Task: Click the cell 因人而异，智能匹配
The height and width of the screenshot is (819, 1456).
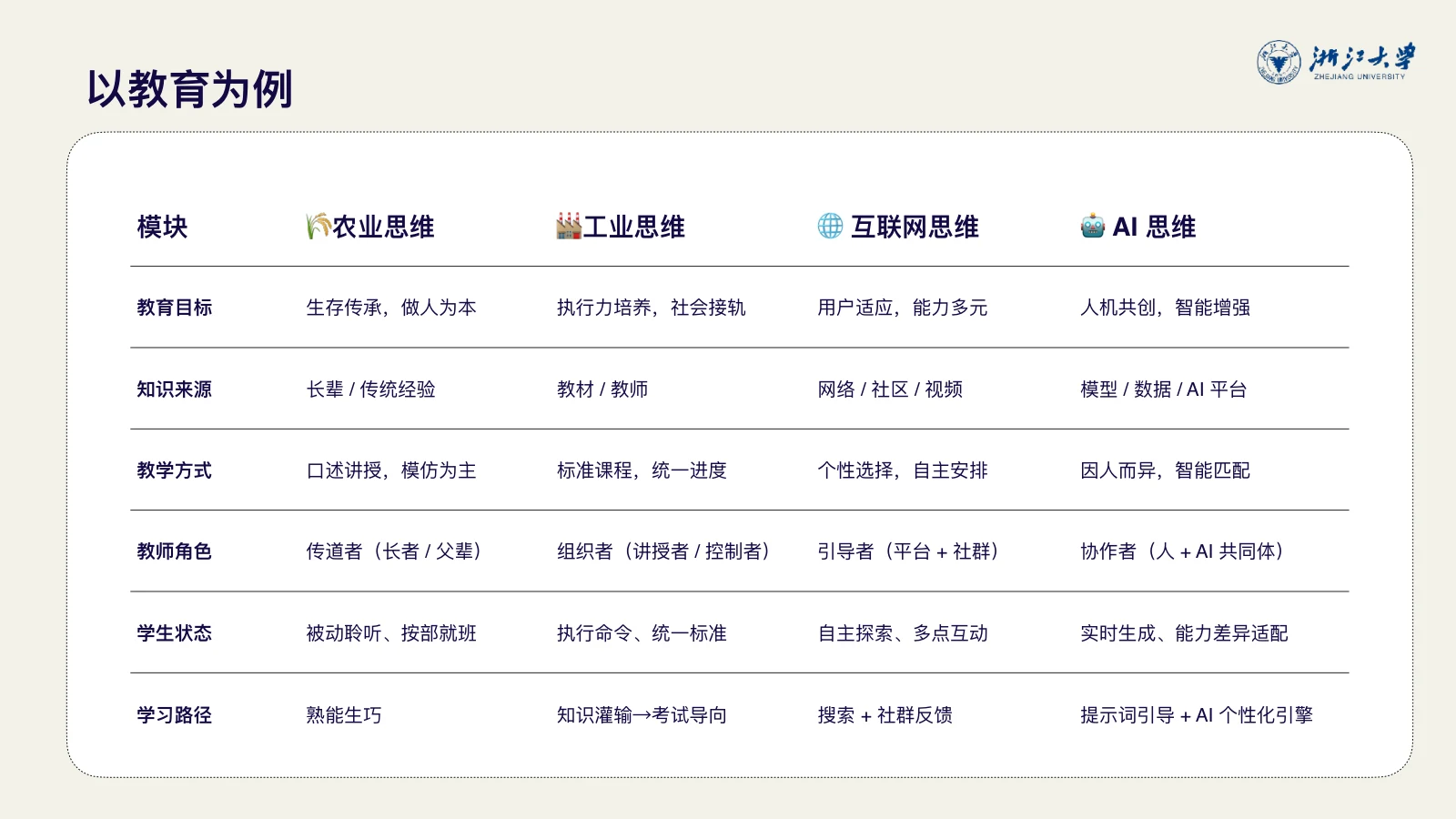Action: [1165, 470]
